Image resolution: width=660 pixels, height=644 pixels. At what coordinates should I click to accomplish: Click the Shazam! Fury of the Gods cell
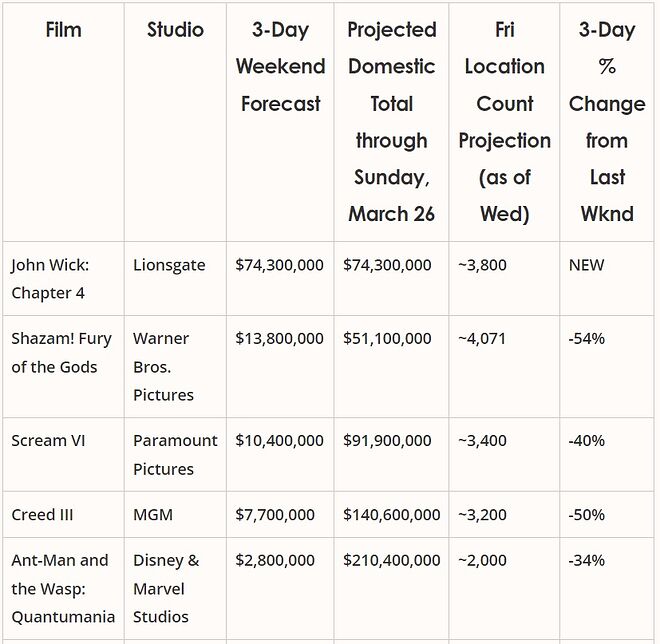pyautogui.click(x=55, y=353)
